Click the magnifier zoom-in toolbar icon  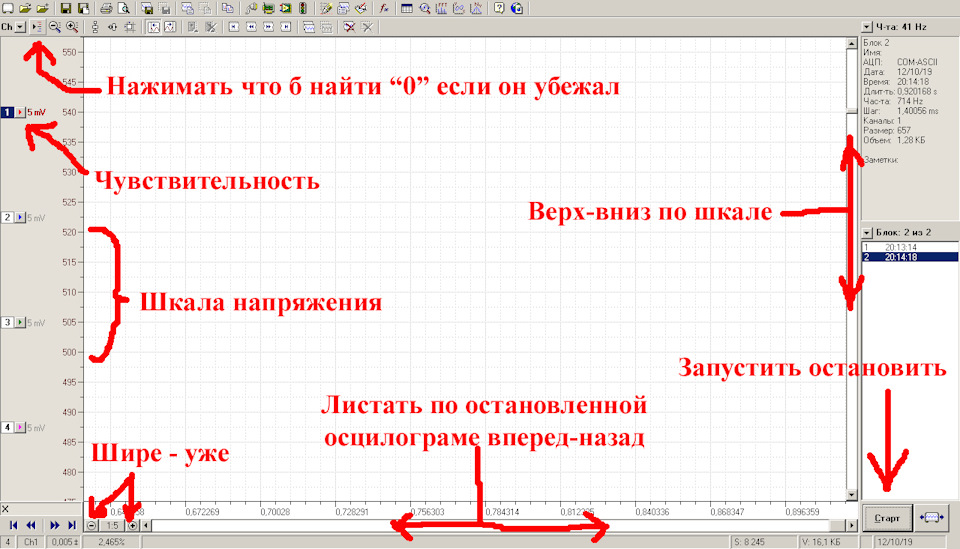pos(72,27)
